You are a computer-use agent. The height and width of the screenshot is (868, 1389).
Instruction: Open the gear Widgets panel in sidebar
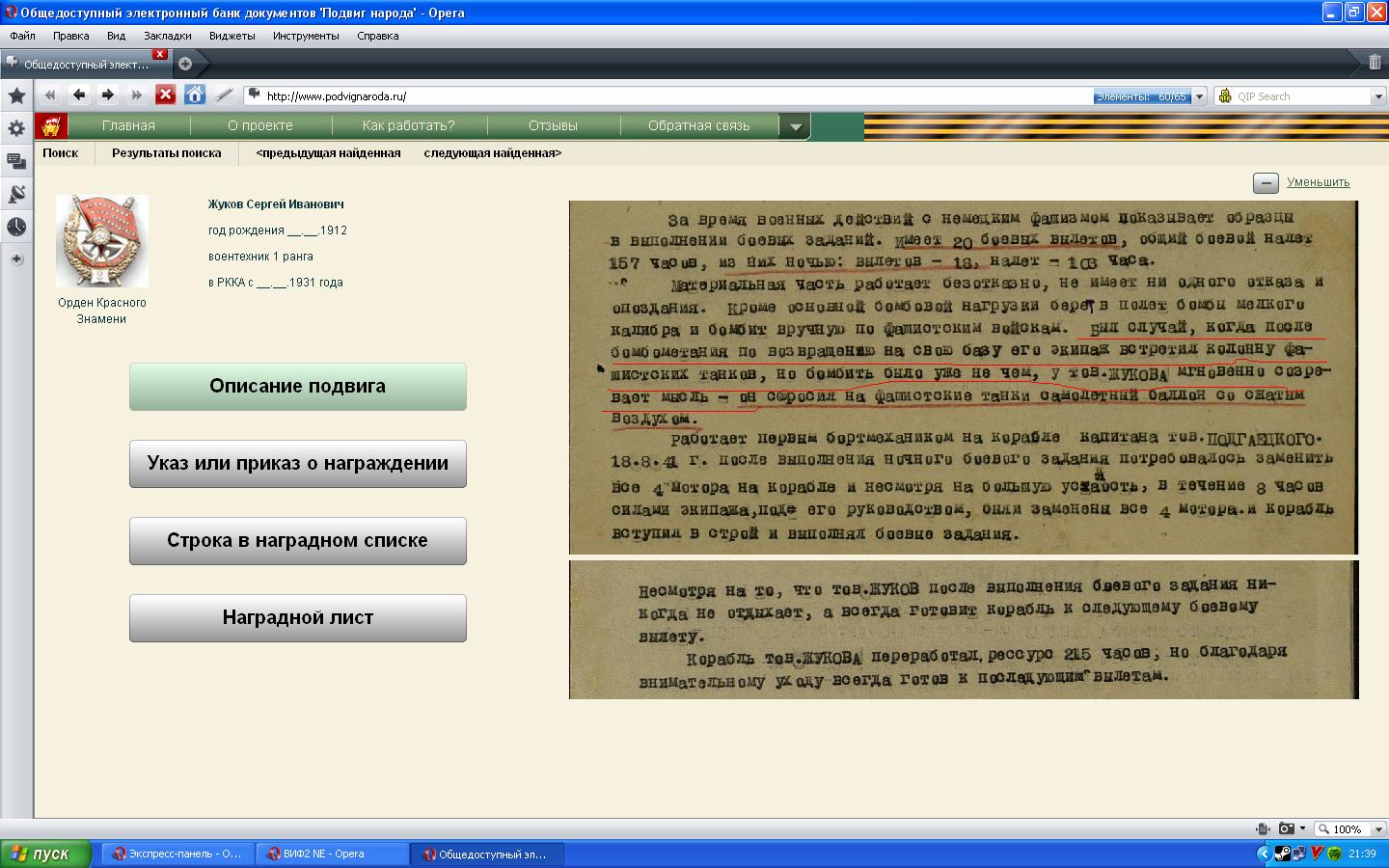(16, 128)
